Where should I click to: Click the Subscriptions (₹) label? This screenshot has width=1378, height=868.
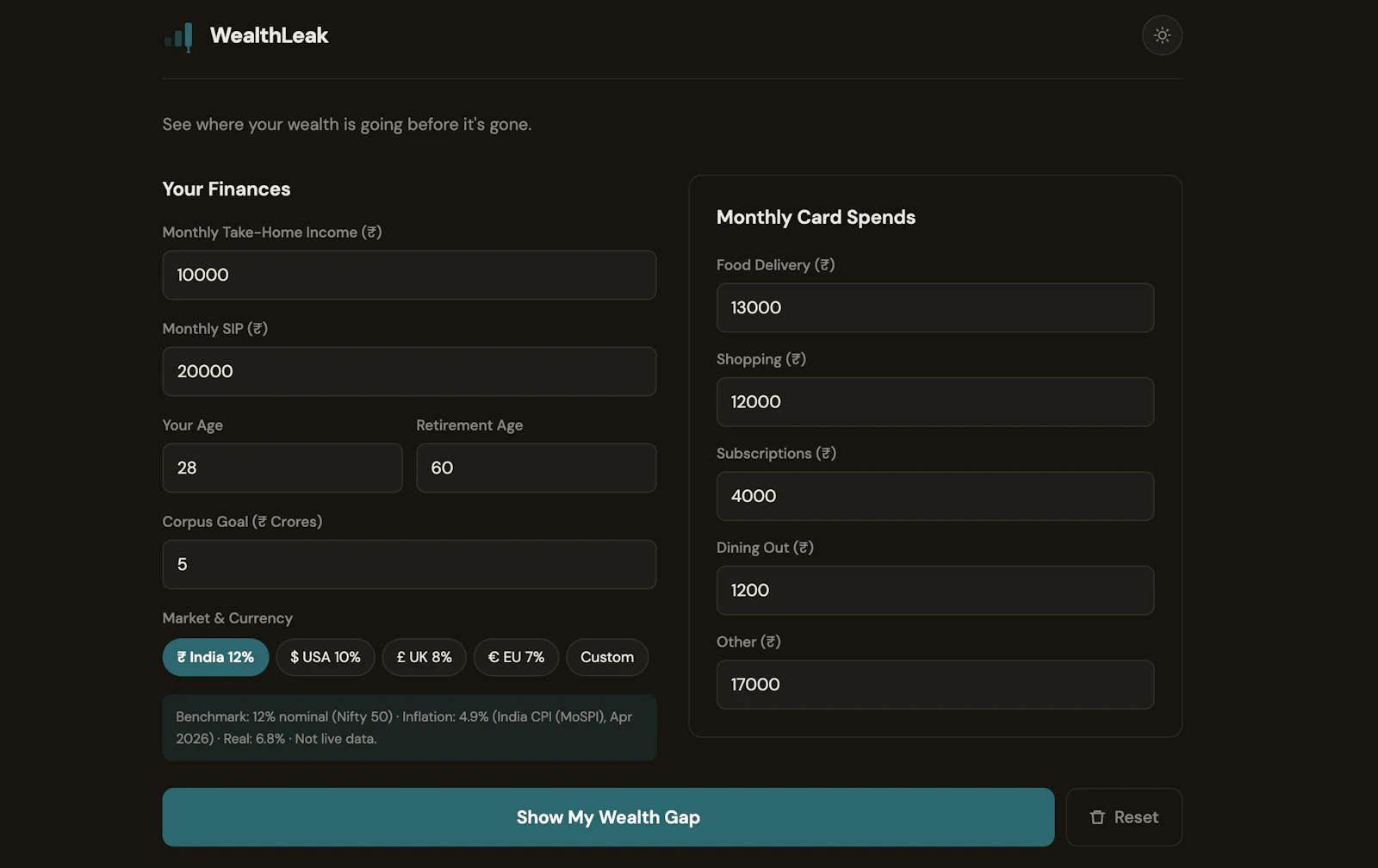click(776, 454)
